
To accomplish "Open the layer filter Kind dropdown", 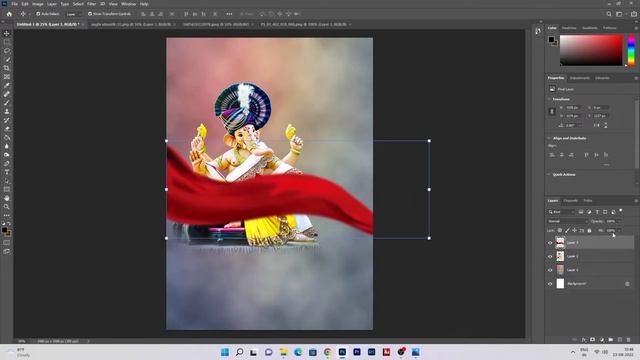I will pyautogui.click(x=561, y=212).
